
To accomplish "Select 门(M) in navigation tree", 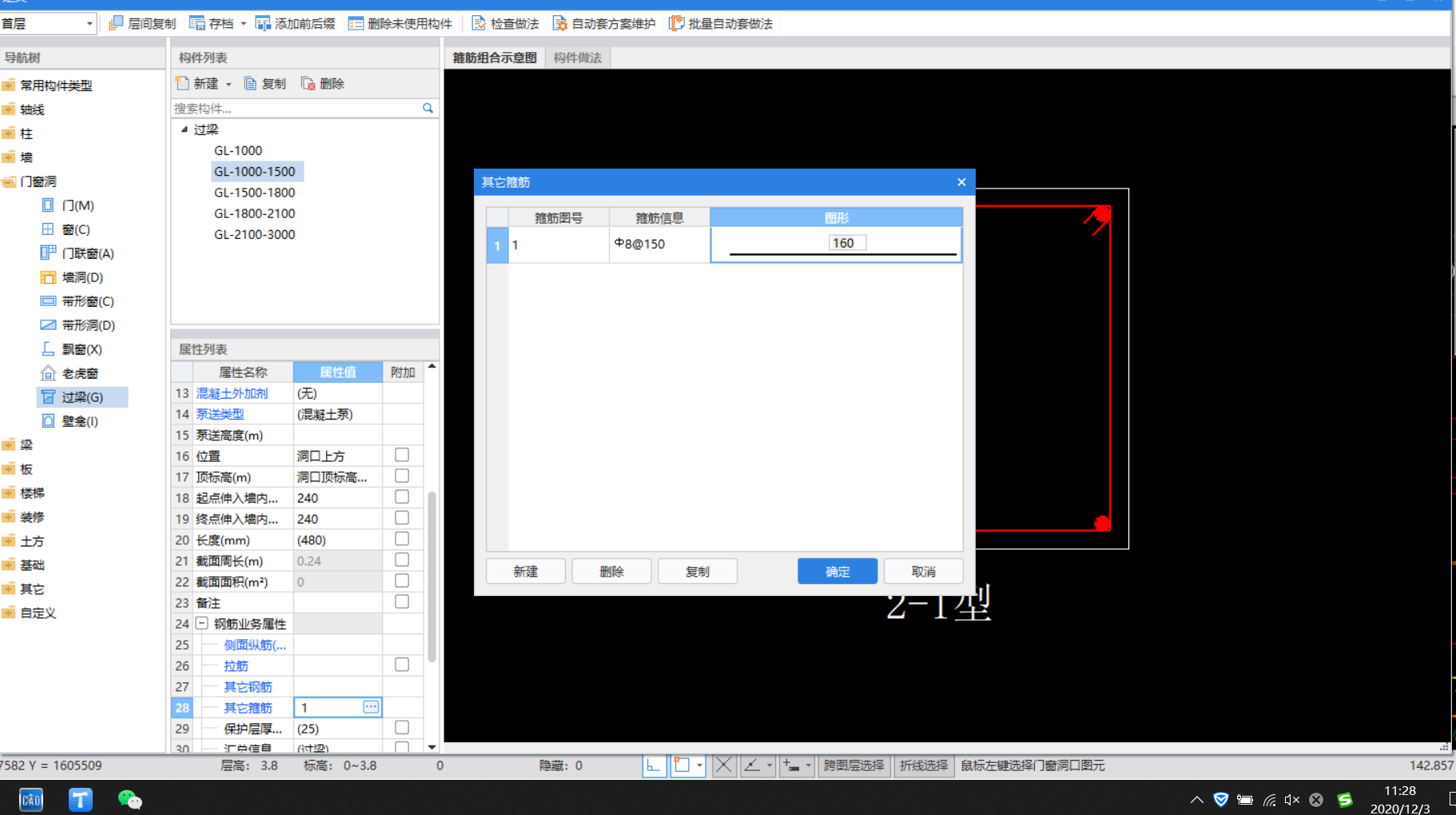I will [x=78, y=205].
